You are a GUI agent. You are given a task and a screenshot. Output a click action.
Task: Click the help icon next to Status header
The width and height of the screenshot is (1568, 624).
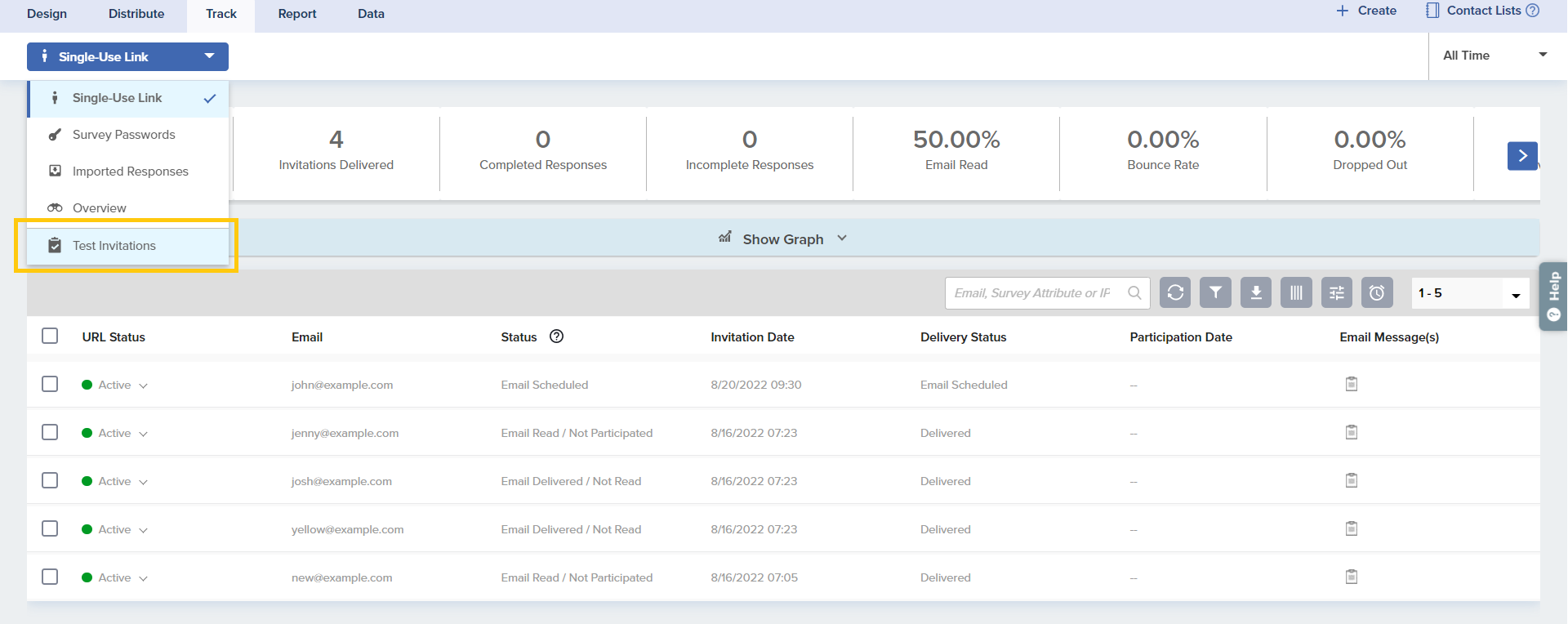(557, 337)
